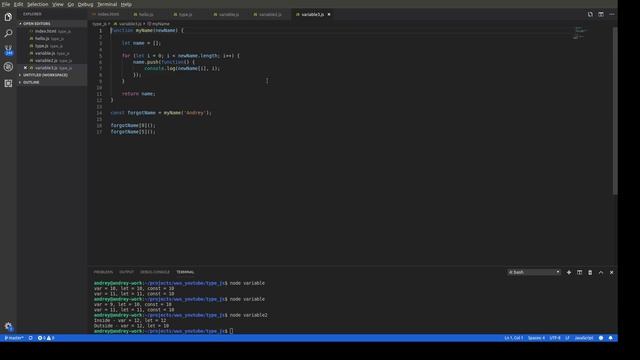The width and height of the screenshot is (640, 360).
Task: Click the Ln 1, Col 1 cursor position indicator
Action: [513, 338]
